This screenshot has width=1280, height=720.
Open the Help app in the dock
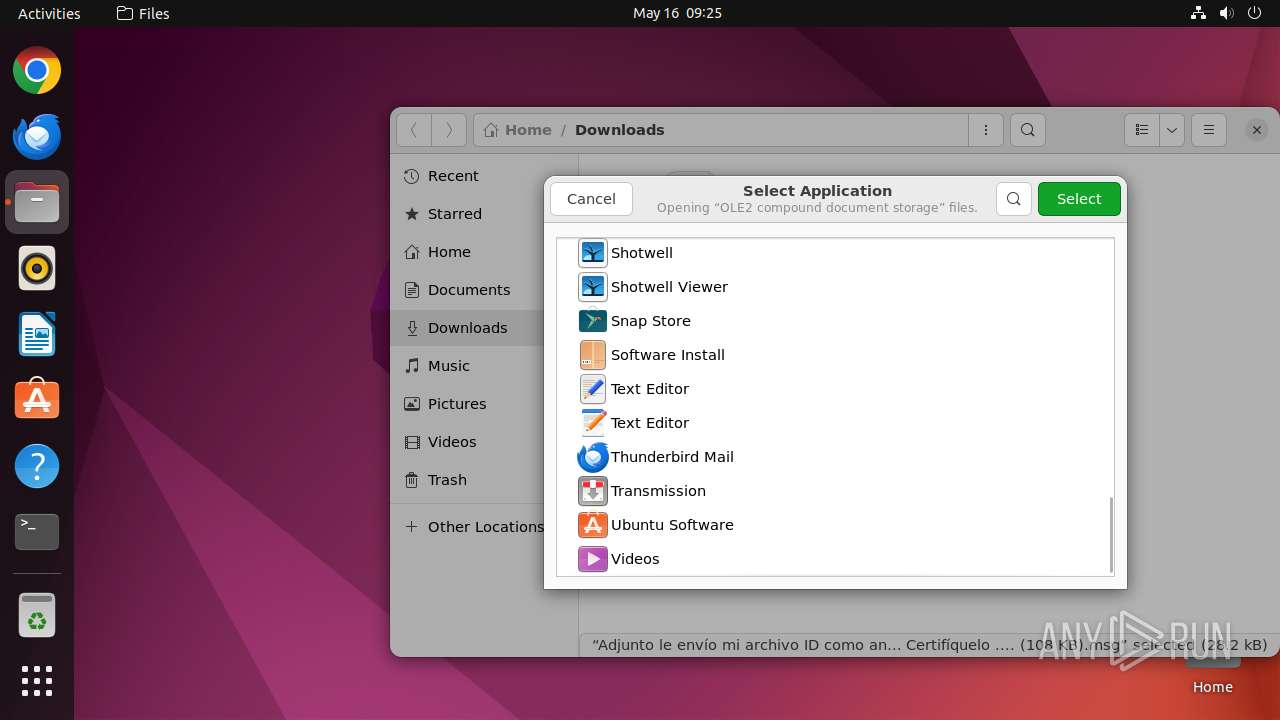[x=37, y=466]
